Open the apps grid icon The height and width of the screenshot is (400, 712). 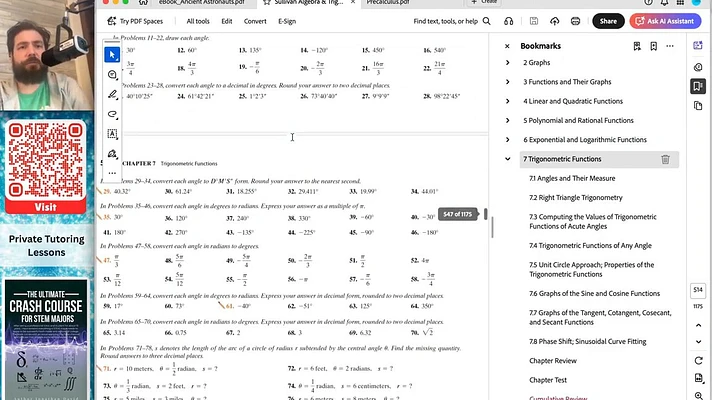(680, 2)
